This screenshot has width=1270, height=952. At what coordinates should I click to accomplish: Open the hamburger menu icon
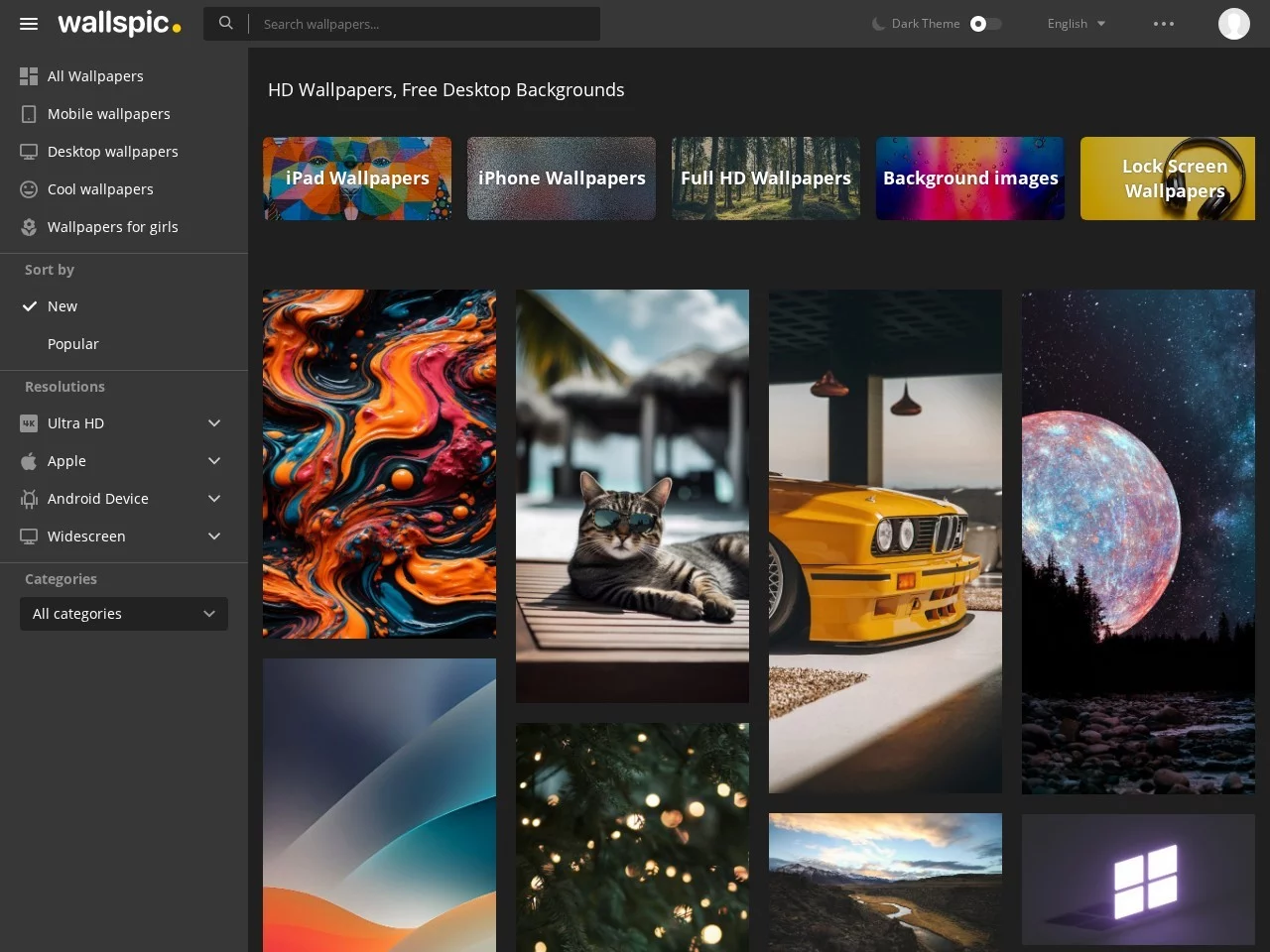(x=29, y=24)
